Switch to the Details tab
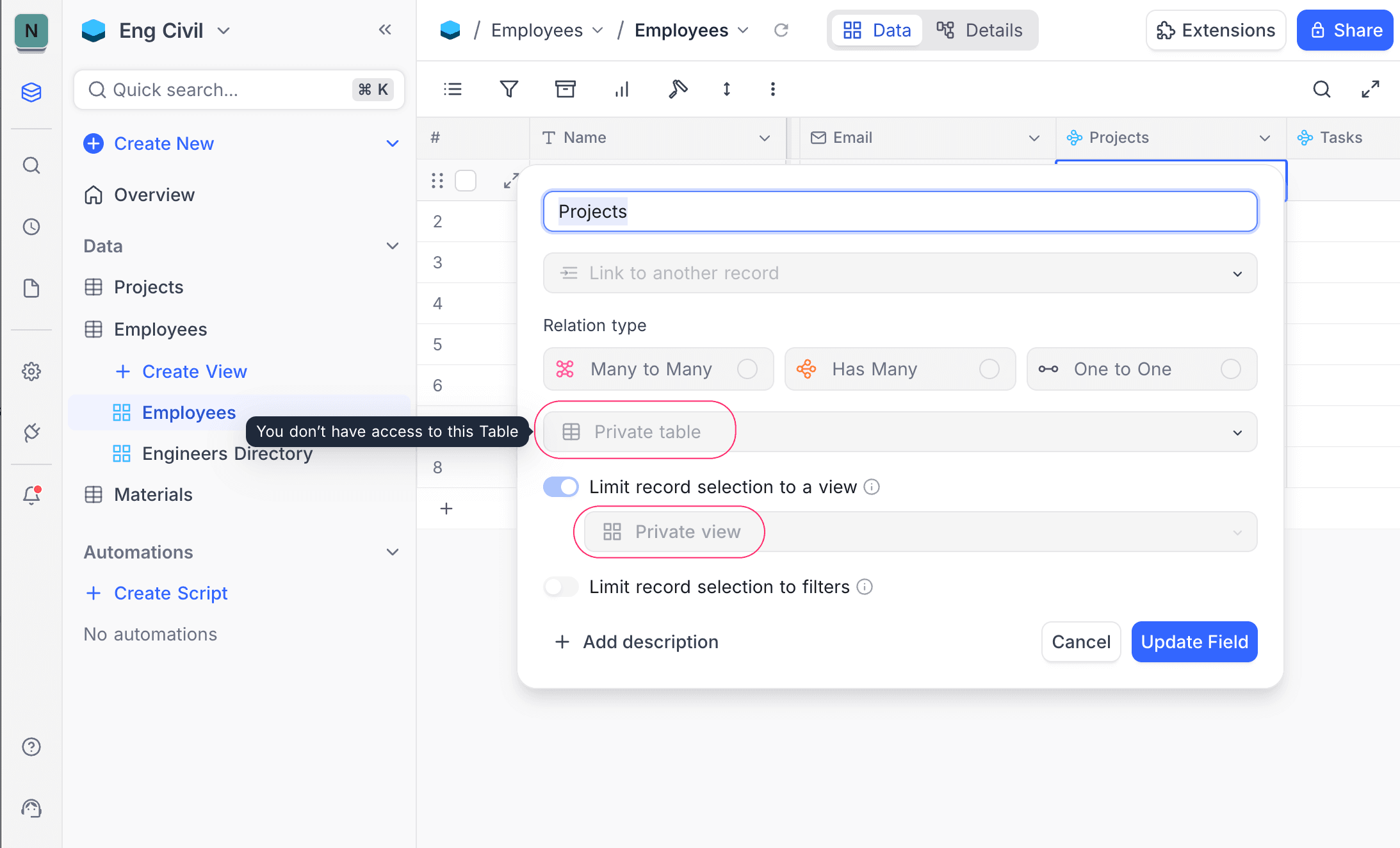Viewport: 1400px width, 848px height. pyautogui.click(x=980, y=30)
